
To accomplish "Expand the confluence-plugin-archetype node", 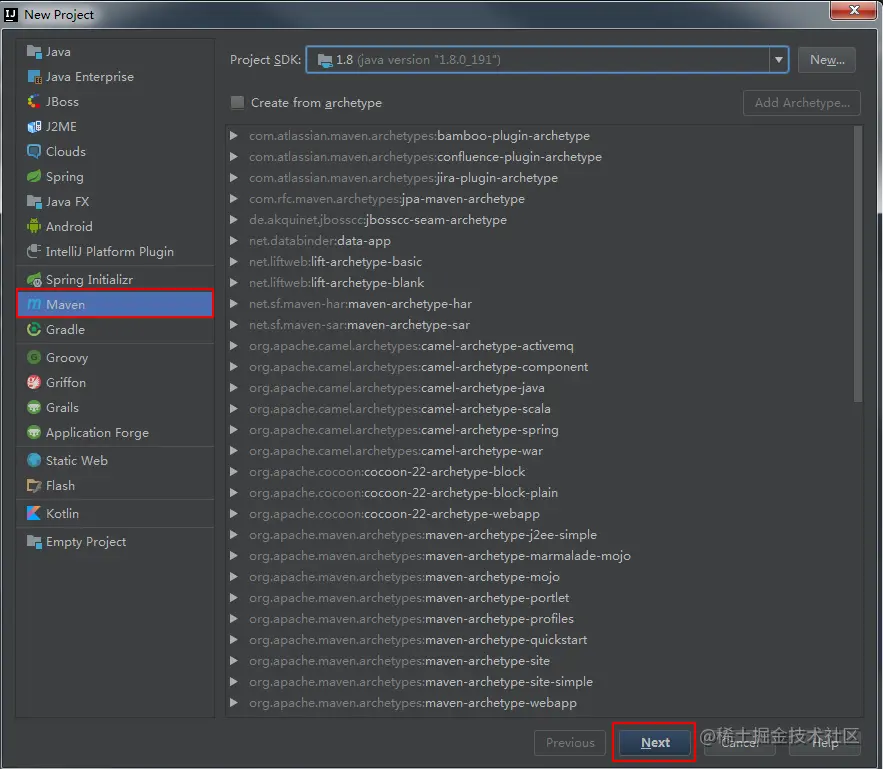I will pyautogui.click(x=234, y=157).
